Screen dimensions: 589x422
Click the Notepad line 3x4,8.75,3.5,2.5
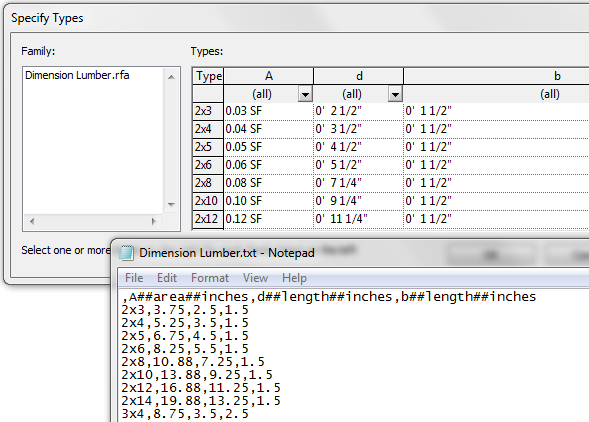coord(185,414)
